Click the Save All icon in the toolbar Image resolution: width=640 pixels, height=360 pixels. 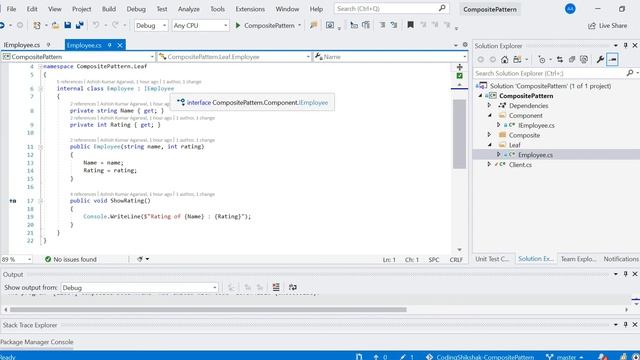(80, 25)
